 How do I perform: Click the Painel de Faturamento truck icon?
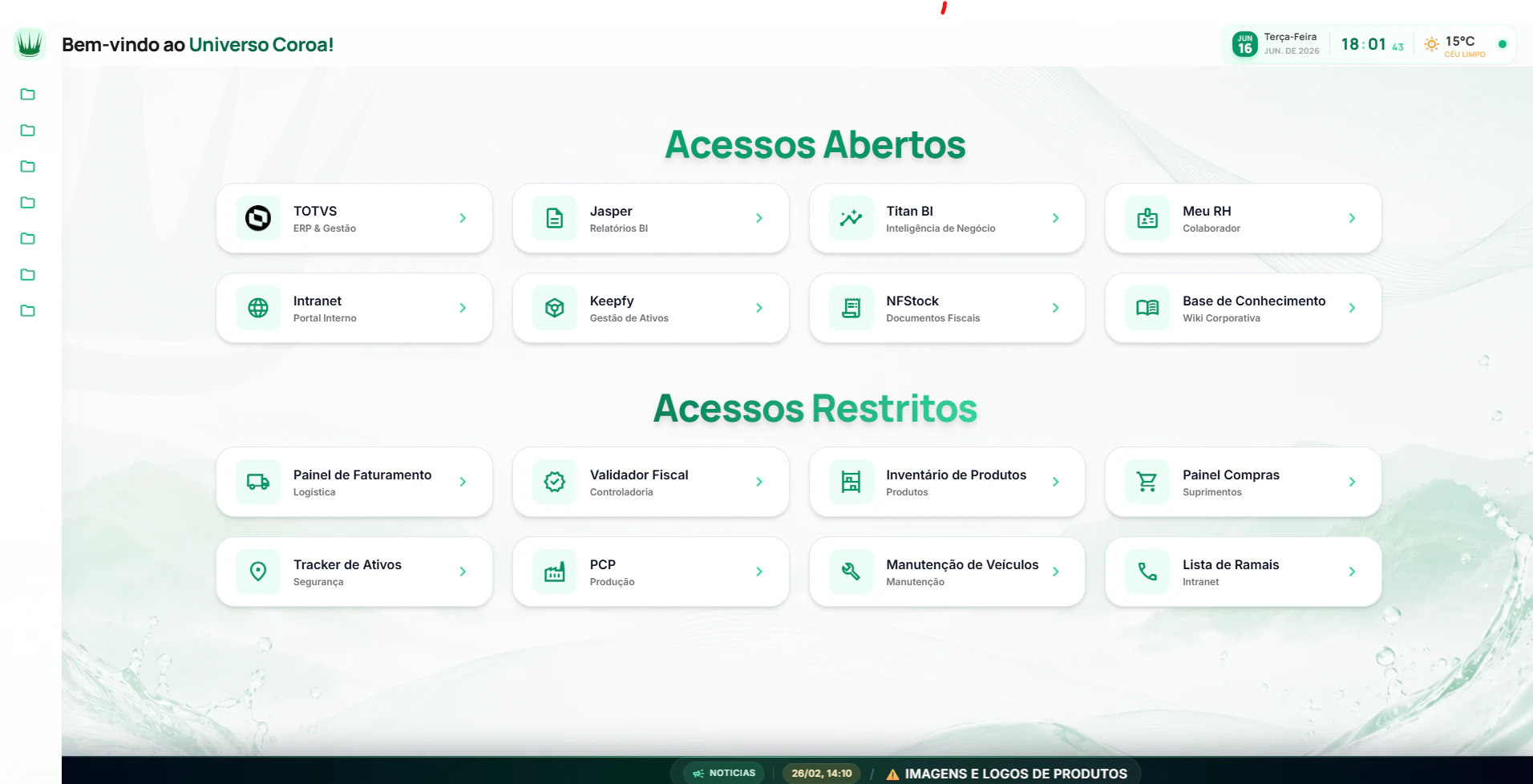[258, 482]
